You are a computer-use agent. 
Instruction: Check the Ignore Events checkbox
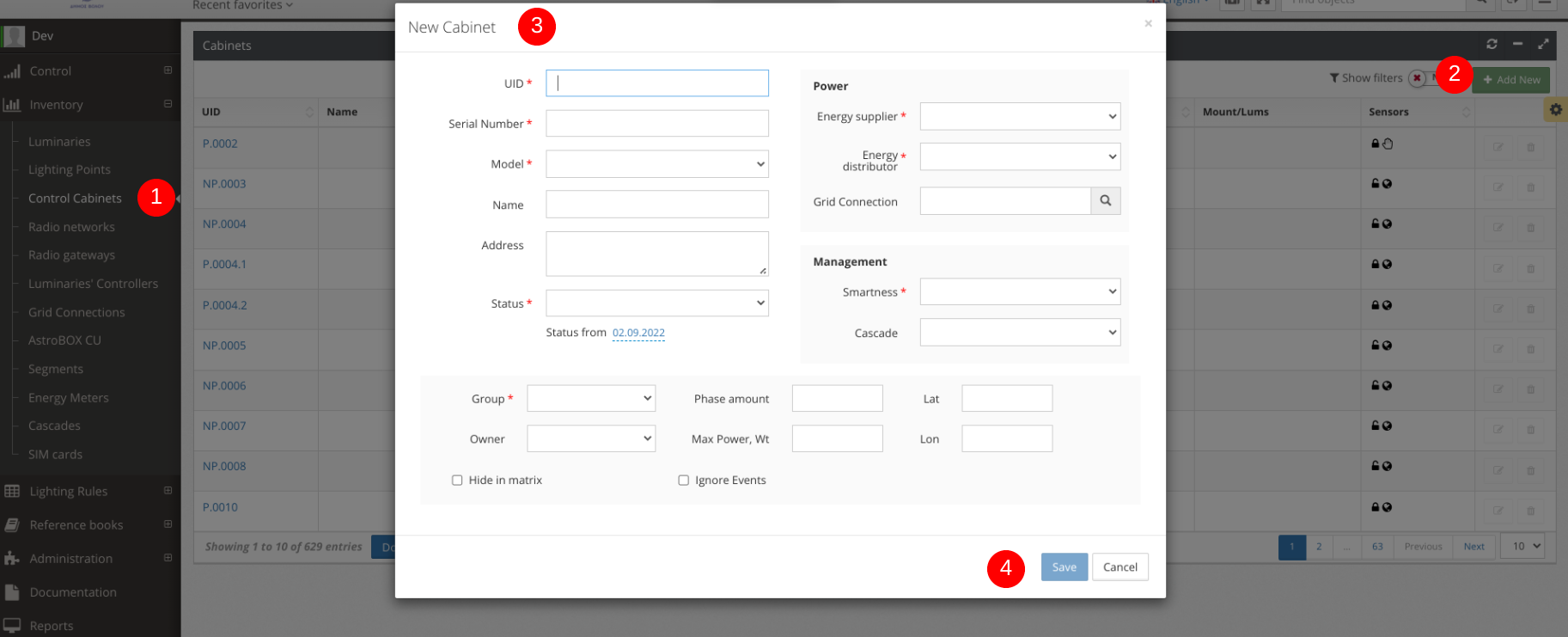click(684, 481)
